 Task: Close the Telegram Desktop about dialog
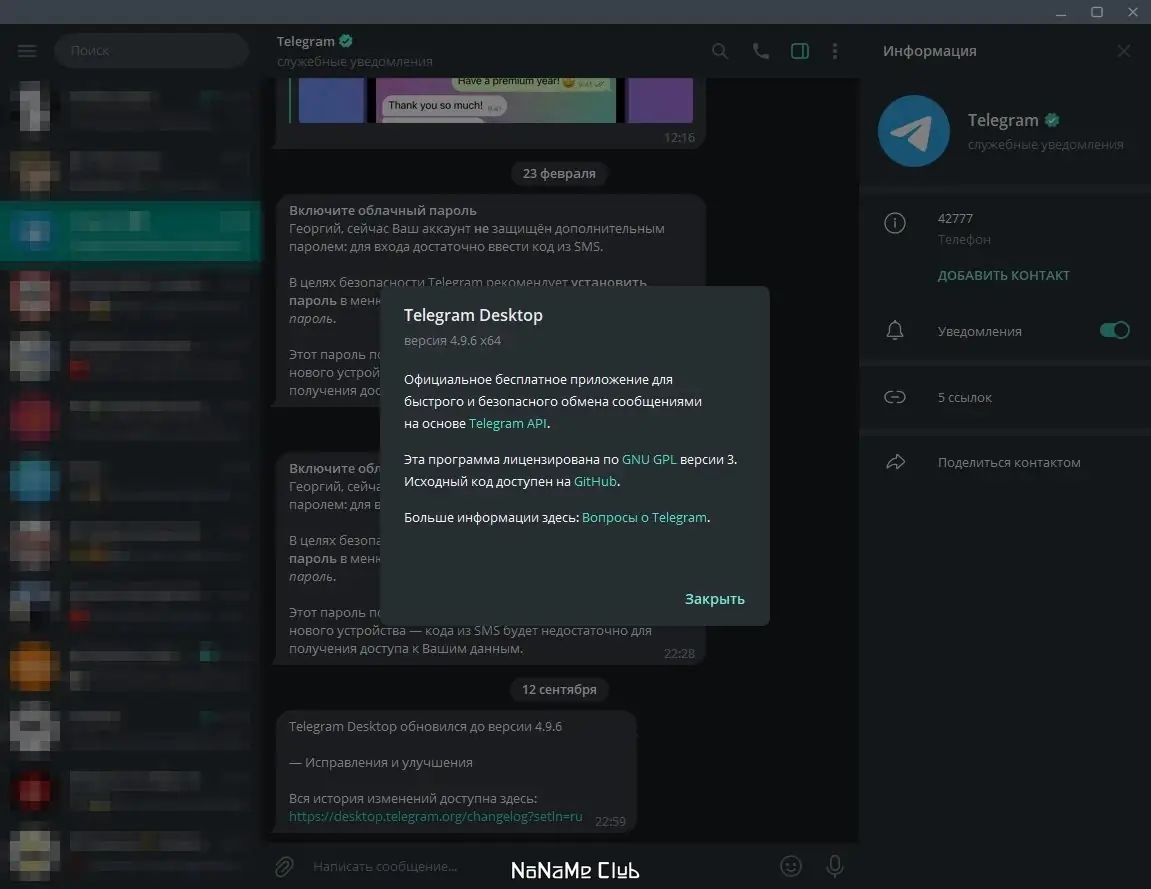[x=714, y=599]
